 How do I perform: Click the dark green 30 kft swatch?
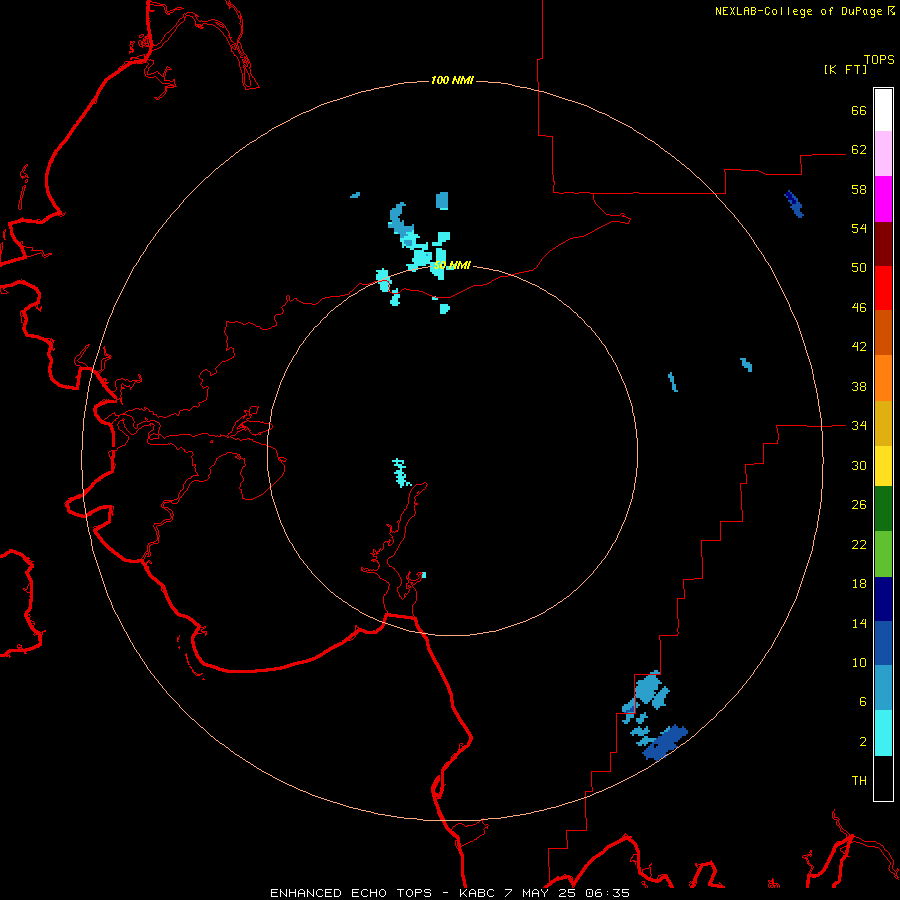(883, 509)
